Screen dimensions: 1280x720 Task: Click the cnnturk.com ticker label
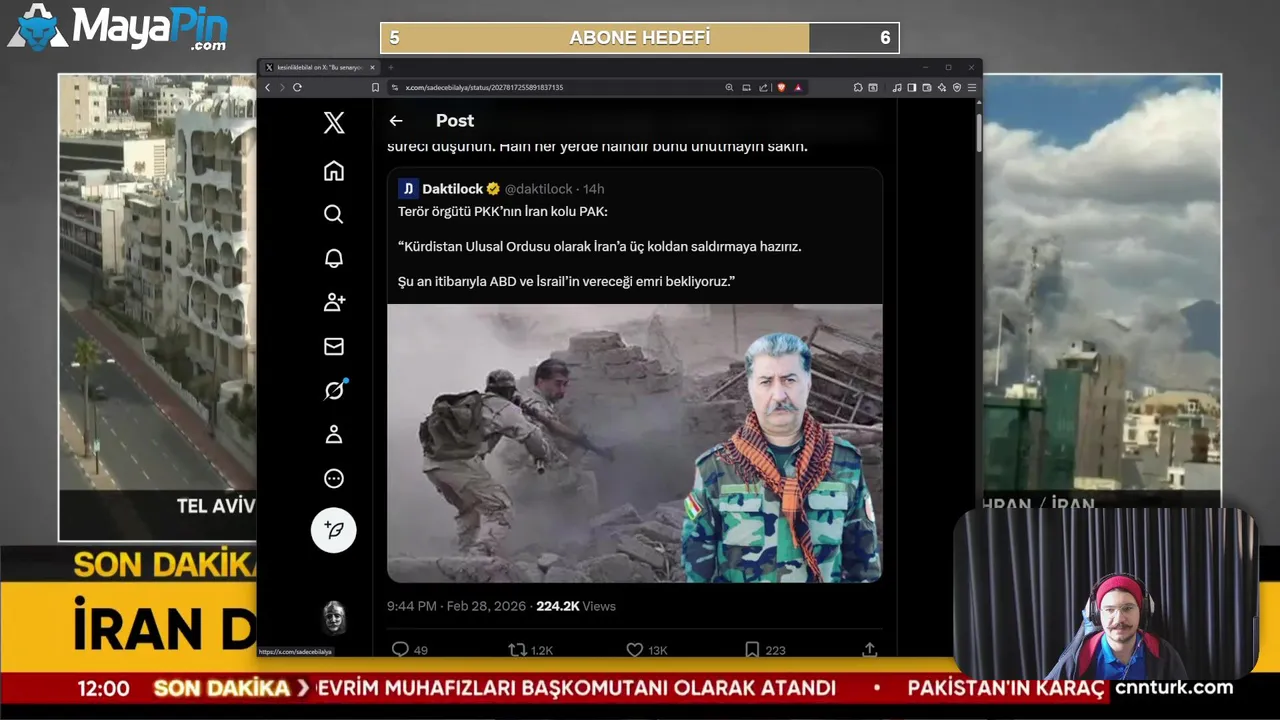[1174, 688]
